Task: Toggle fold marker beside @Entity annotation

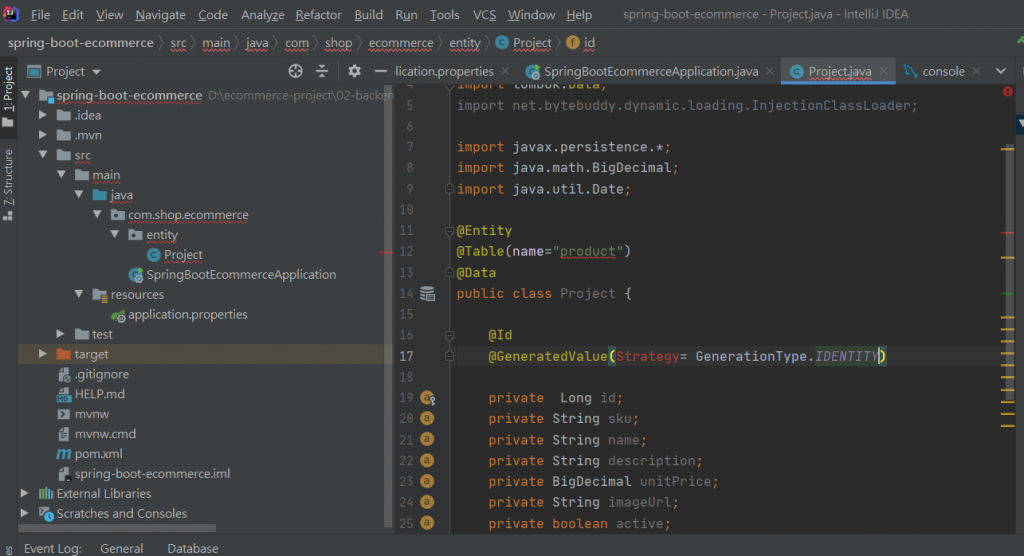Action: click(449, 231)
